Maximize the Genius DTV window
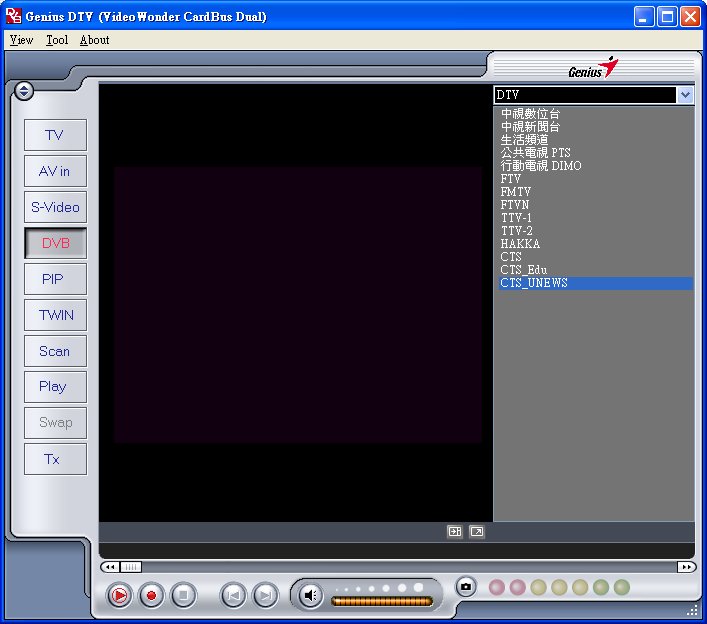Image resolution: width=707 pixels, height=624 pixels. point(667,17)
